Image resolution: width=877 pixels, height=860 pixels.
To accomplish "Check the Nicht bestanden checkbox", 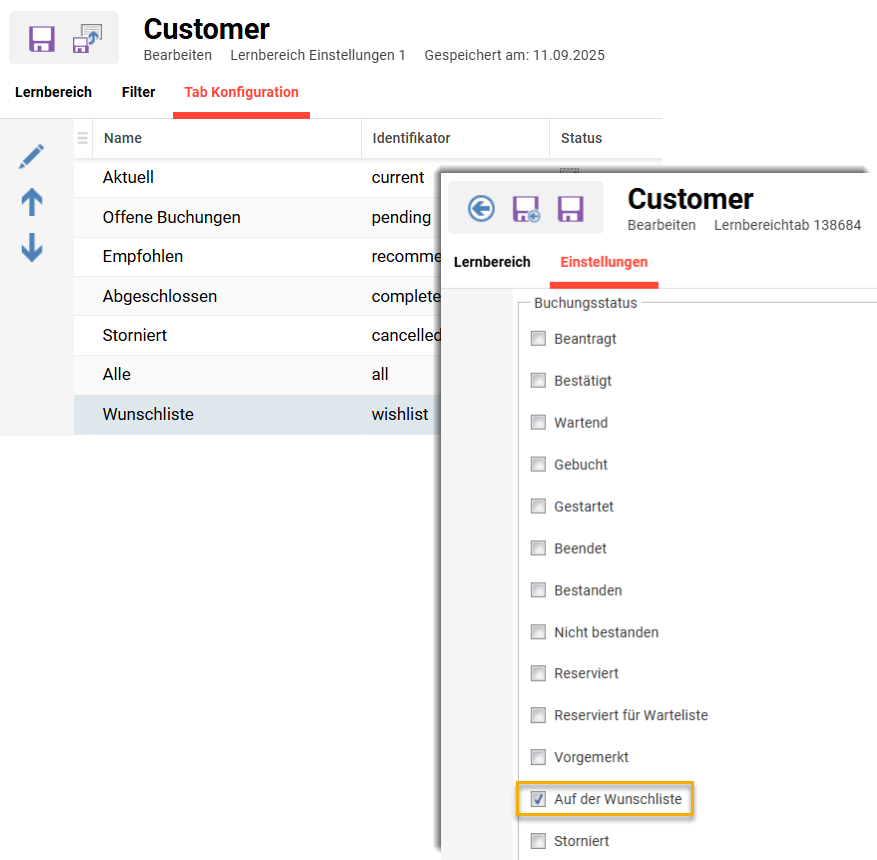I will [538, 631].
